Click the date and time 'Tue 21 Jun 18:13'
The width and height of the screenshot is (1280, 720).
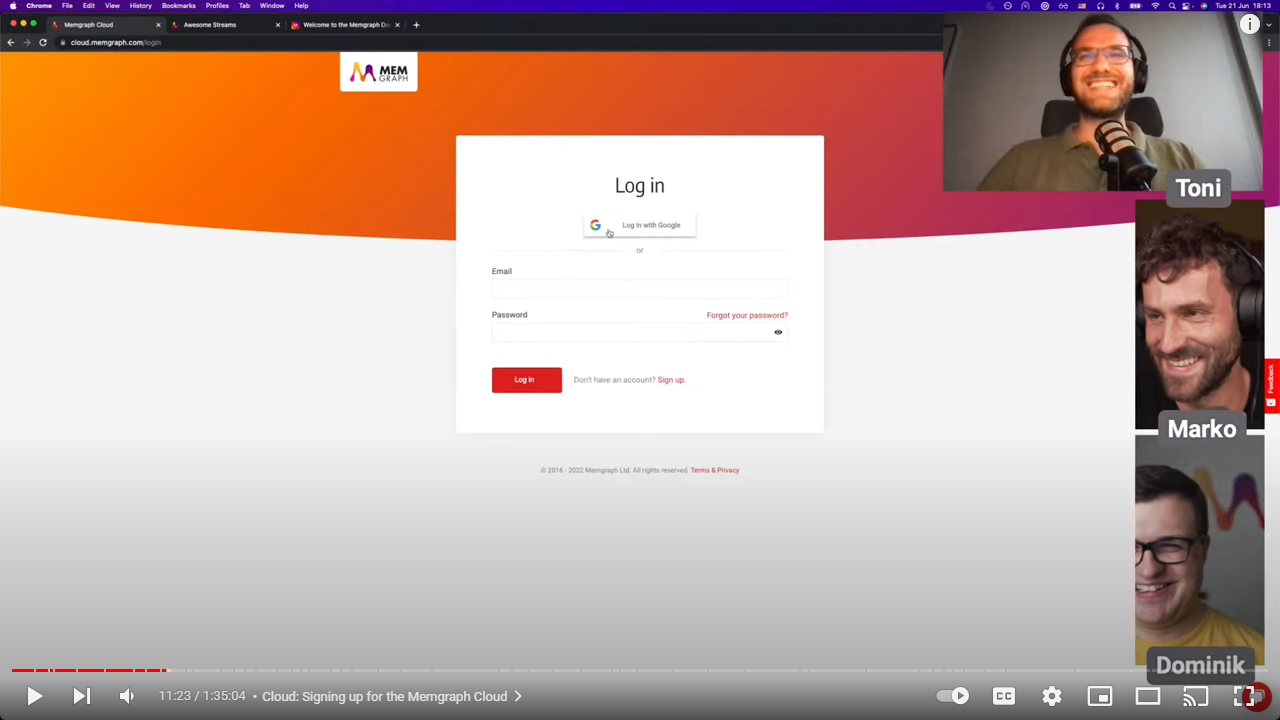[x=1243, y=6]
